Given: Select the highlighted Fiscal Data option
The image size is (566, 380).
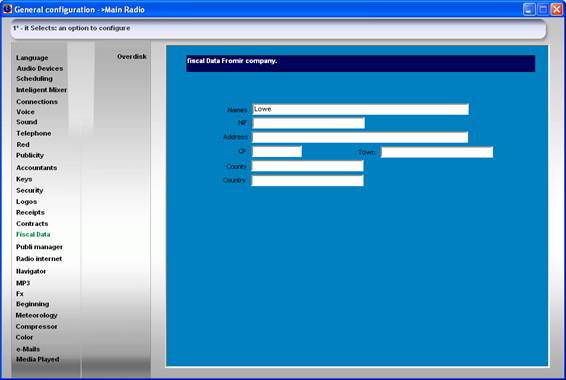Looking at the screenshot, I should pyautogui.click(x=33, y=234).
